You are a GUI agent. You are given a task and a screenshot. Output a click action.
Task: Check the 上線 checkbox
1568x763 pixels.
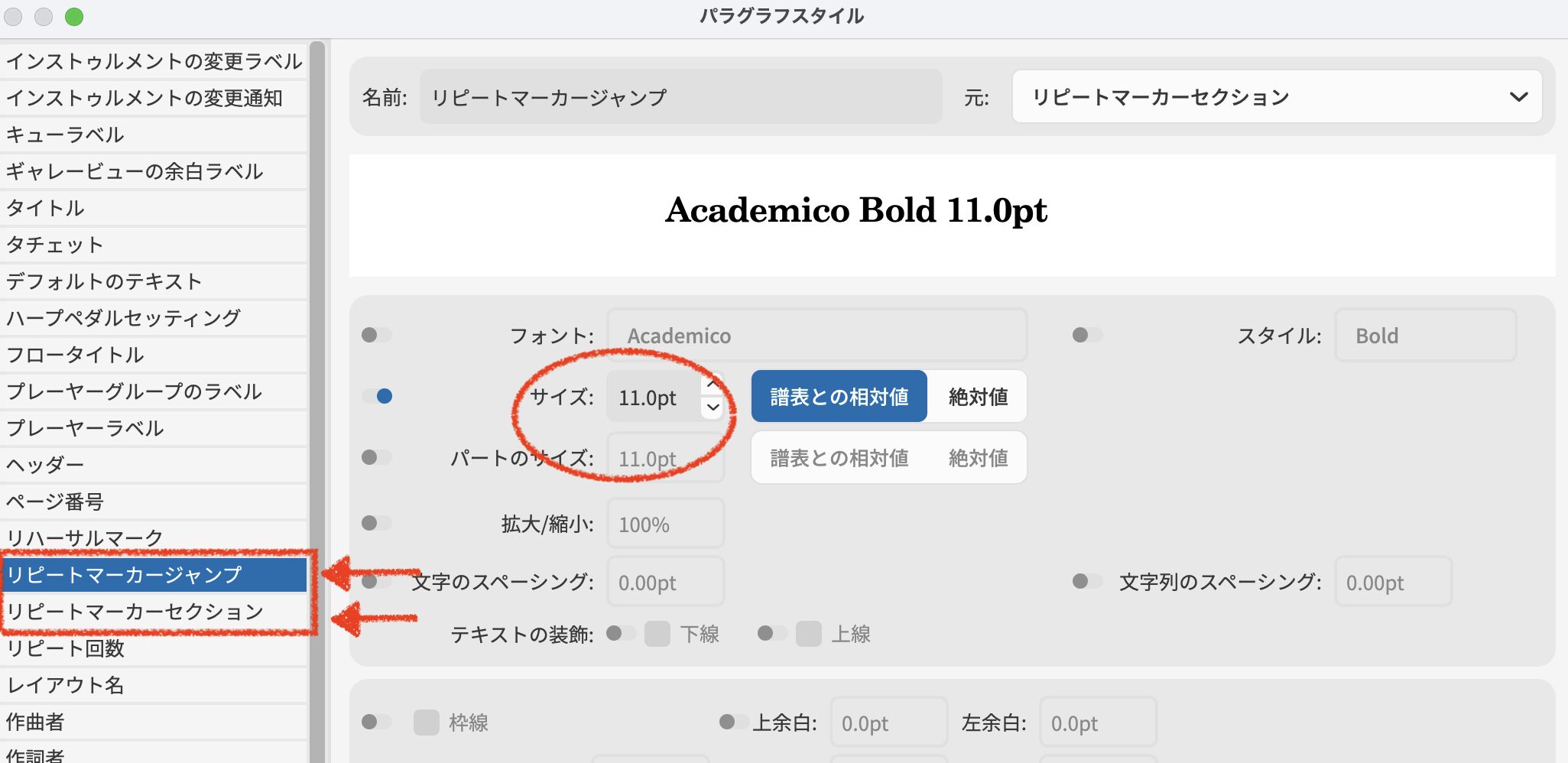[808, 634]
